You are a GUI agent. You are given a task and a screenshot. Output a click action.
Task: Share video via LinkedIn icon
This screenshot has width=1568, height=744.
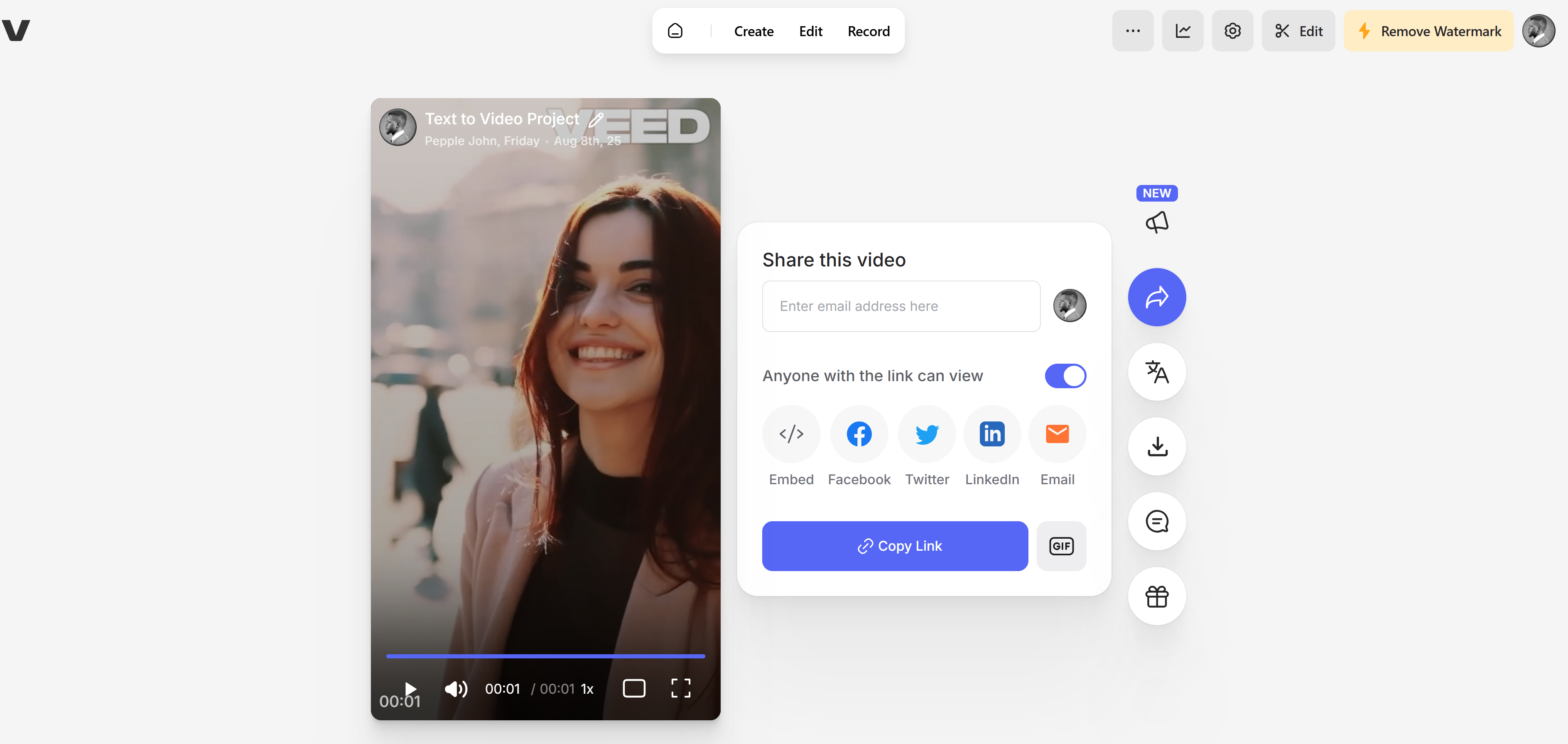[991, 434]
